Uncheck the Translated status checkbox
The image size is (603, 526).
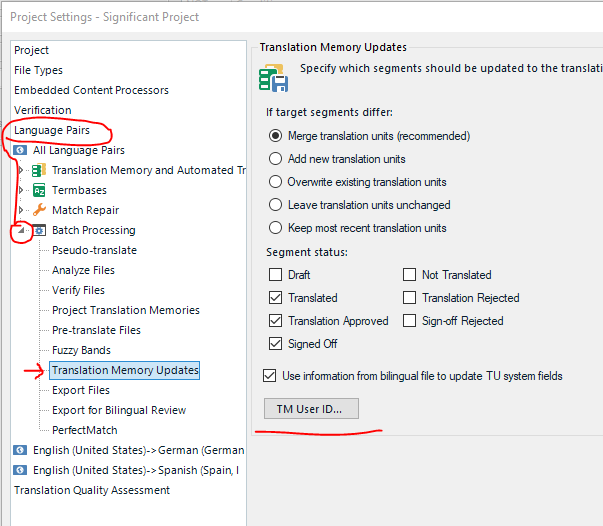click(x=275, y=298)
